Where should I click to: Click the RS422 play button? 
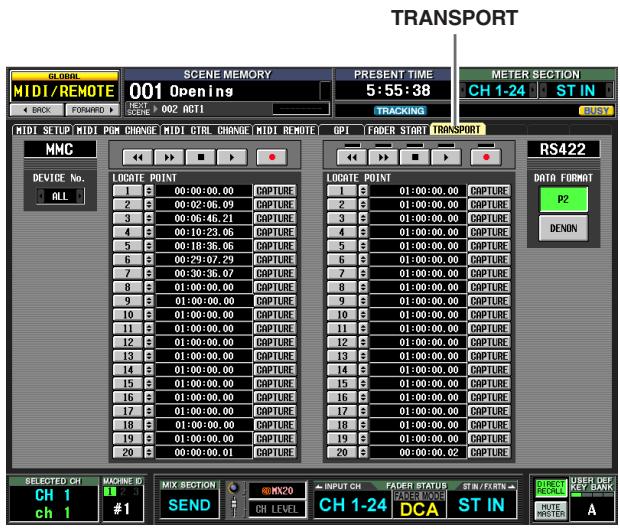coord(446,157)
